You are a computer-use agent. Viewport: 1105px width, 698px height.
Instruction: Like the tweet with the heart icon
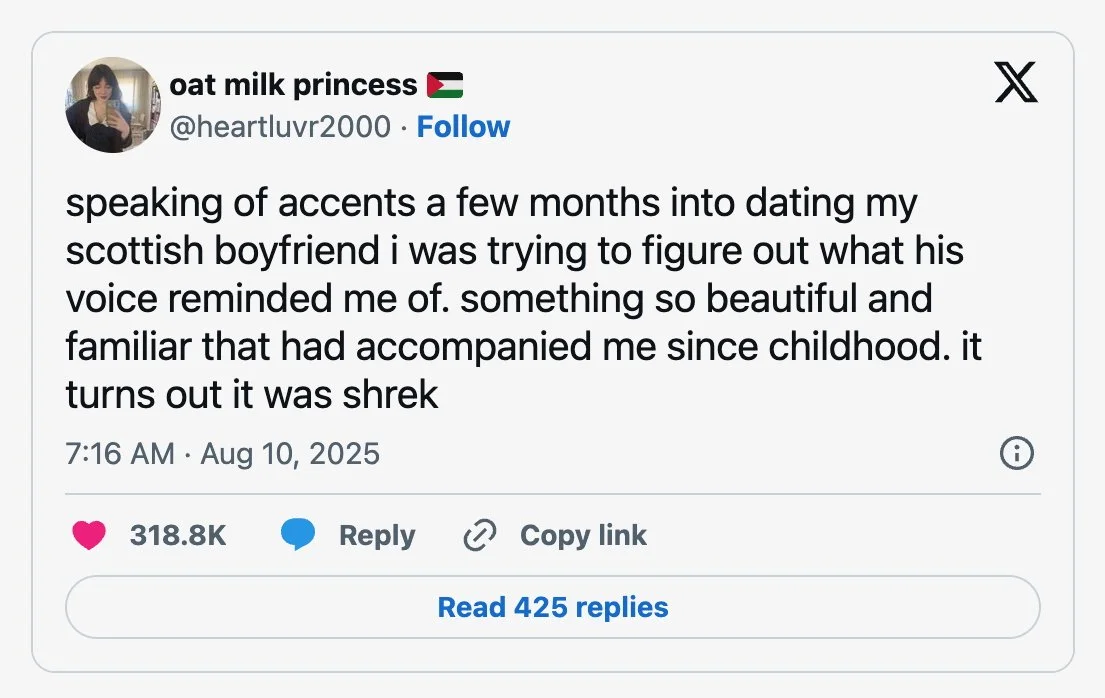89,536
